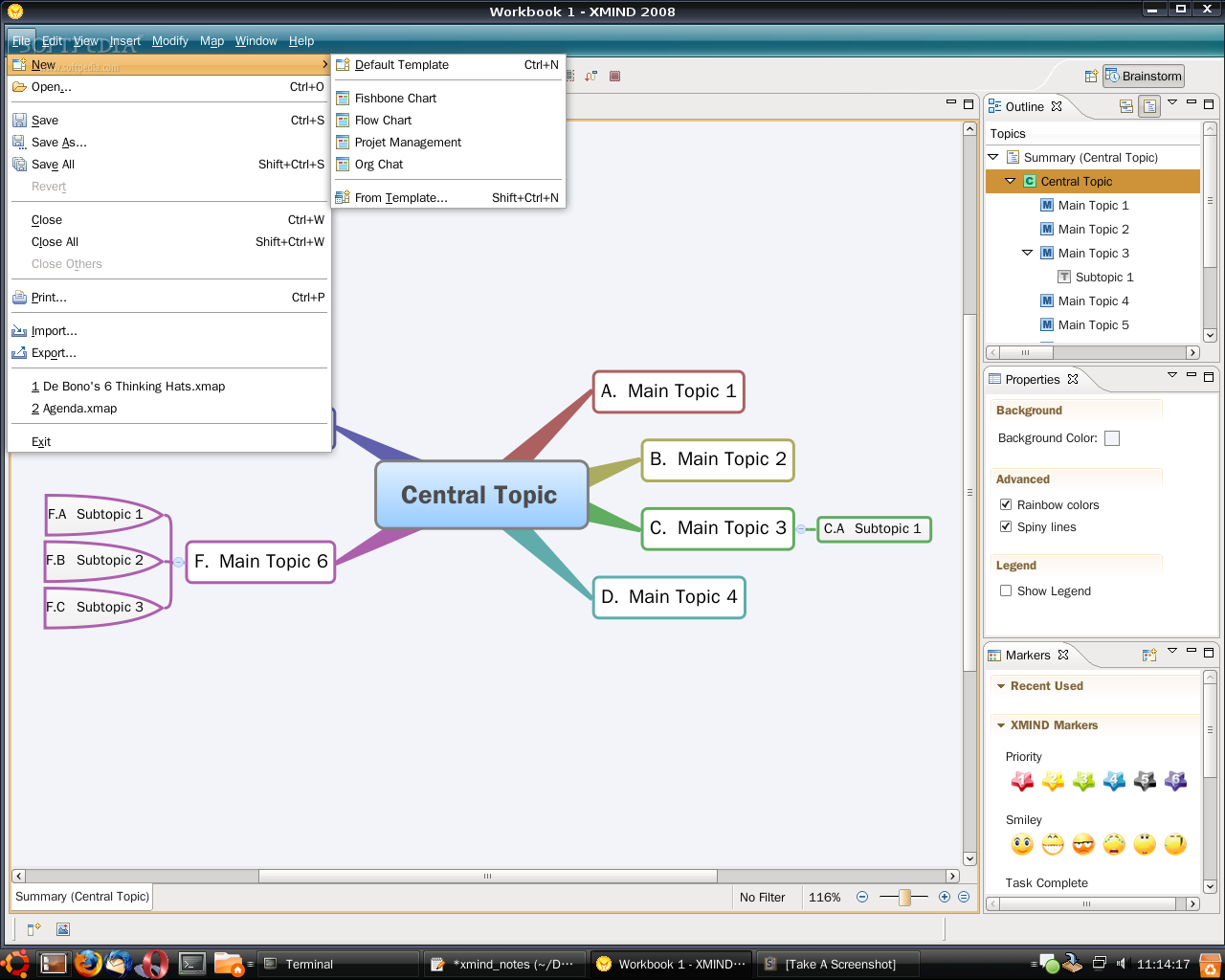The width and height of the screenshot is (1225, 980).
Task: Select Projet Management template
Action: (448, 142)
